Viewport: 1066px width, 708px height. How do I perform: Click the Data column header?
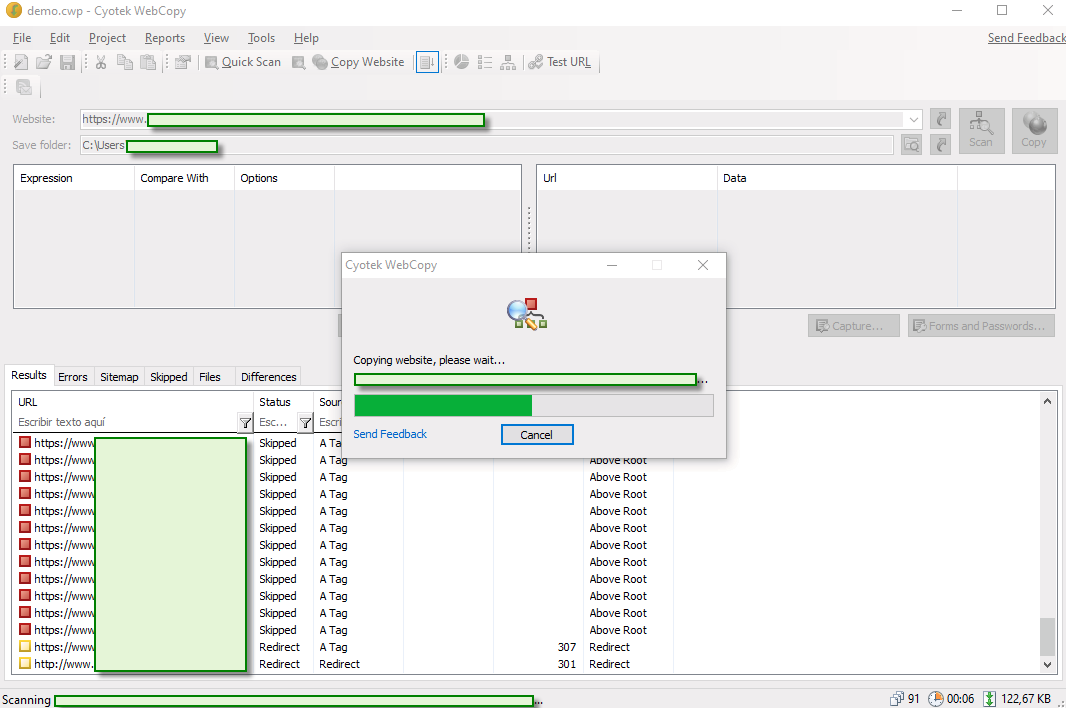pyautogui.click(x=837, y=178)
